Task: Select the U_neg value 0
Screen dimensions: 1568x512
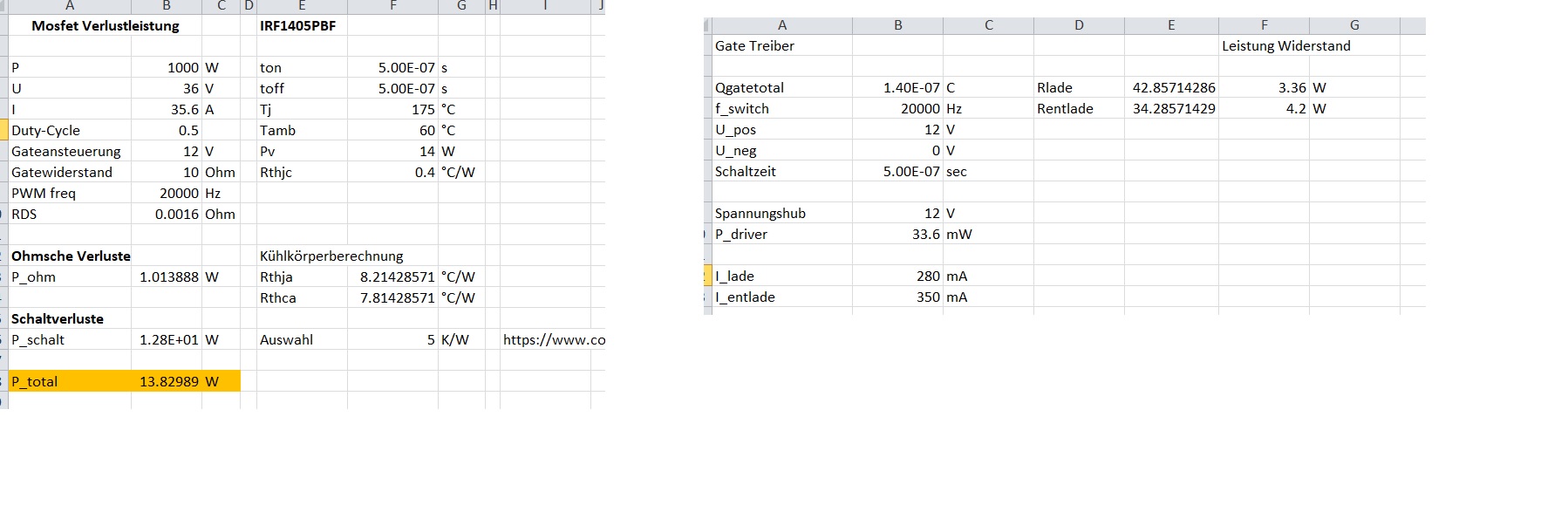Action: [x=897, y=150]
